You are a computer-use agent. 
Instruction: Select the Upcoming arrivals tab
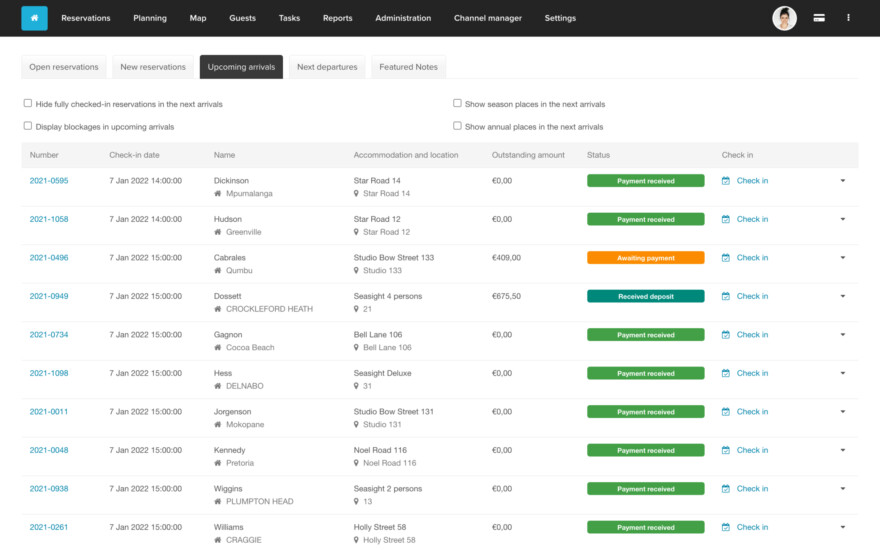241,67
